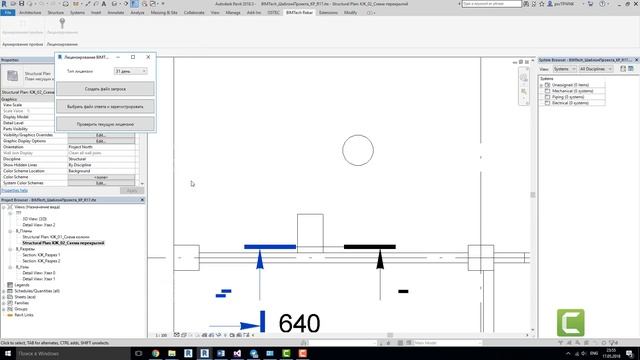
Task: Collapse the Views node in Project Browser
Action: (4, 207)
